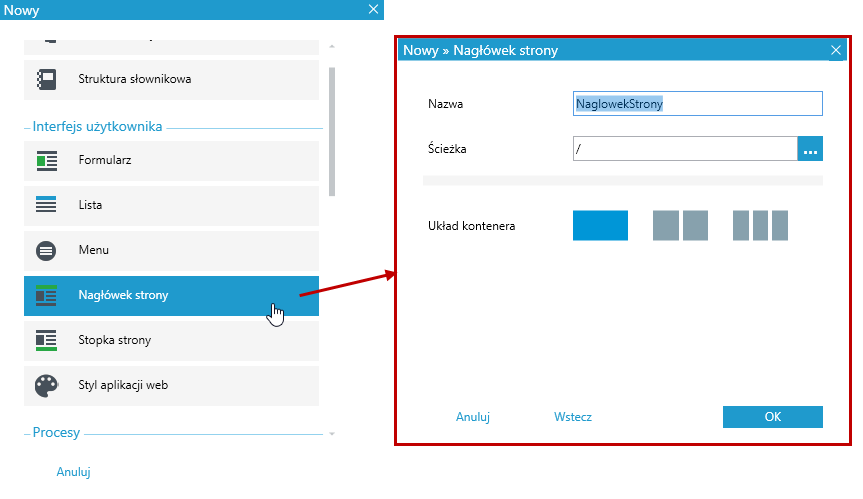The height and width of the screenshot is (499, 863).
Task: Choose Styl aplikacji web item
Action: [x=171, y=386]
